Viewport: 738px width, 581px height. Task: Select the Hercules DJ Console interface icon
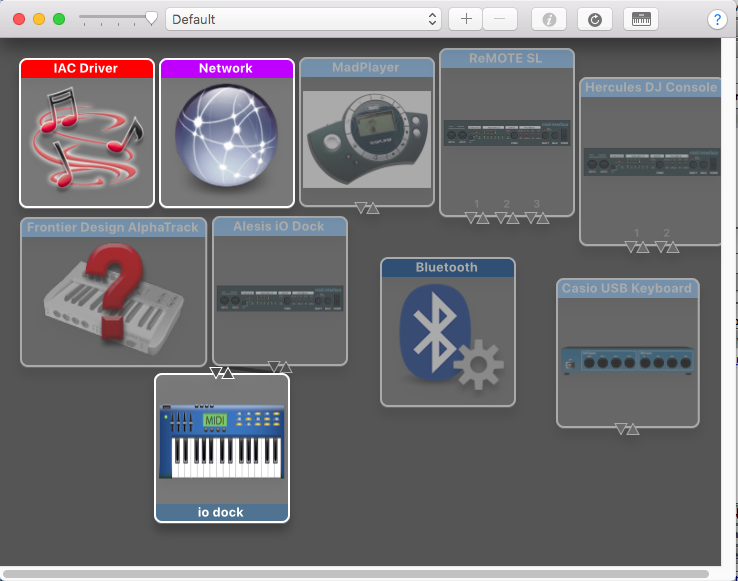[652, 162]
